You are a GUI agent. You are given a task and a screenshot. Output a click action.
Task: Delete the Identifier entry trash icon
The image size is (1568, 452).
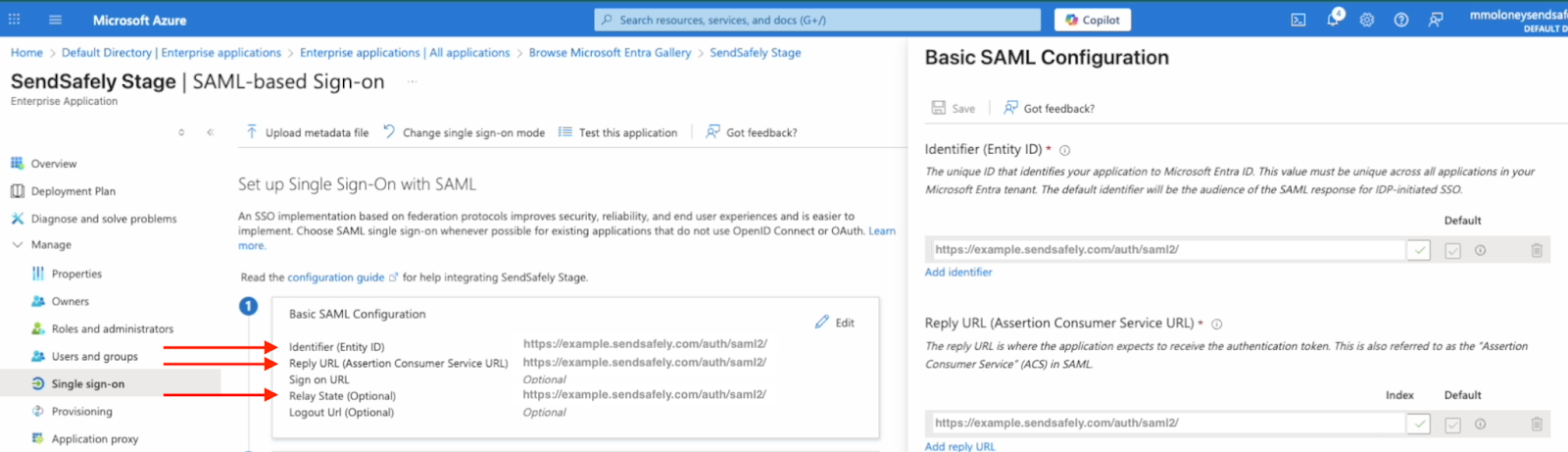point(1537,250)
